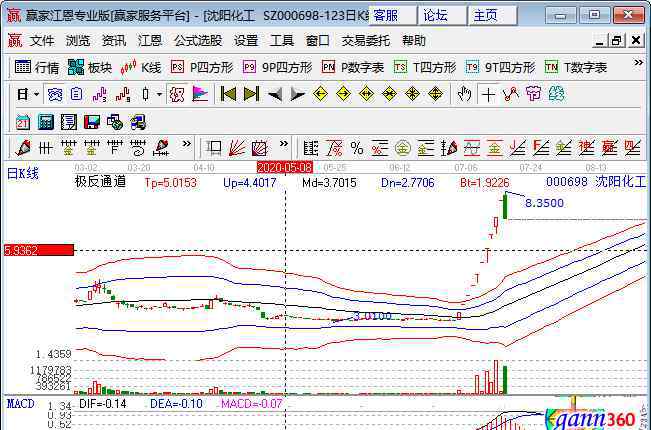Click the 000698 沈阳化工 stock name

(596, 182)
